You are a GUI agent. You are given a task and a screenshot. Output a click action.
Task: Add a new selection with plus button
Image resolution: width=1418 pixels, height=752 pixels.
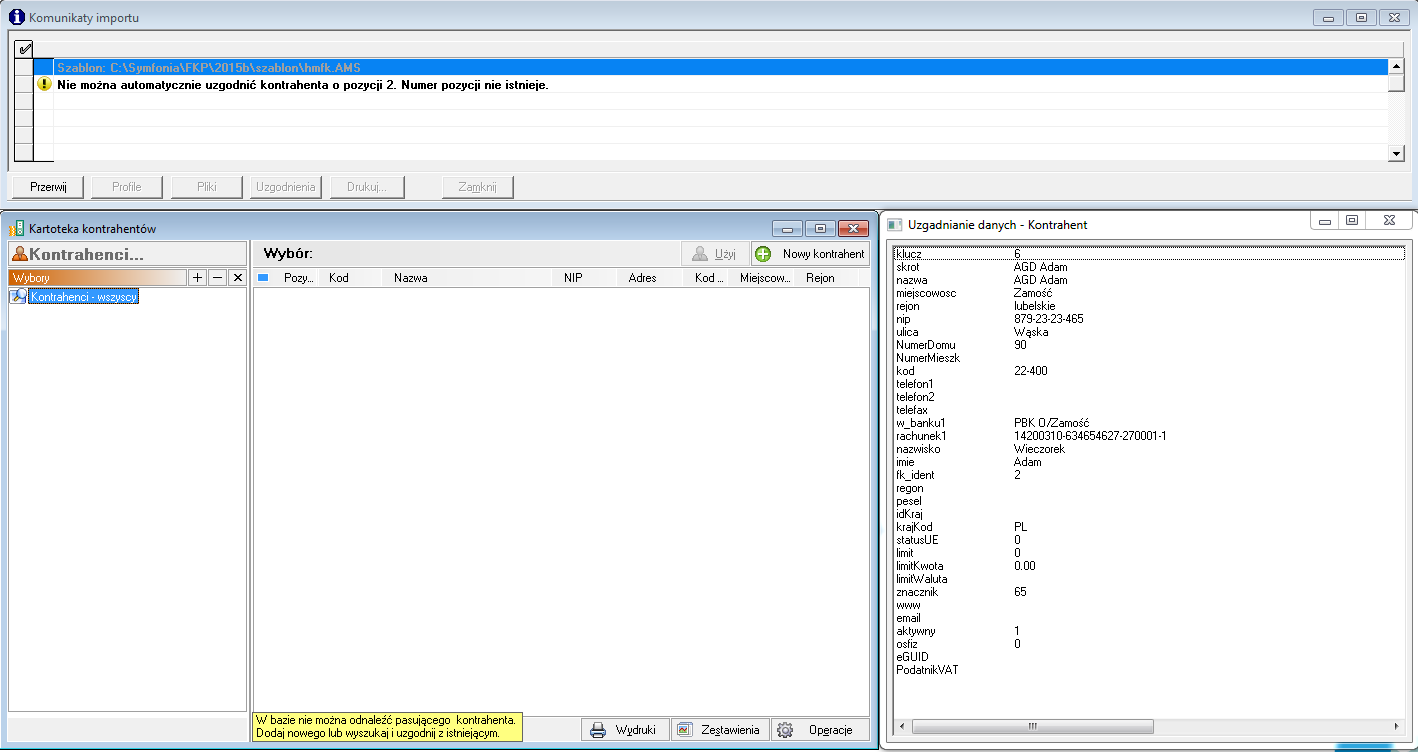pyautogui.click(x=198, y=278)
